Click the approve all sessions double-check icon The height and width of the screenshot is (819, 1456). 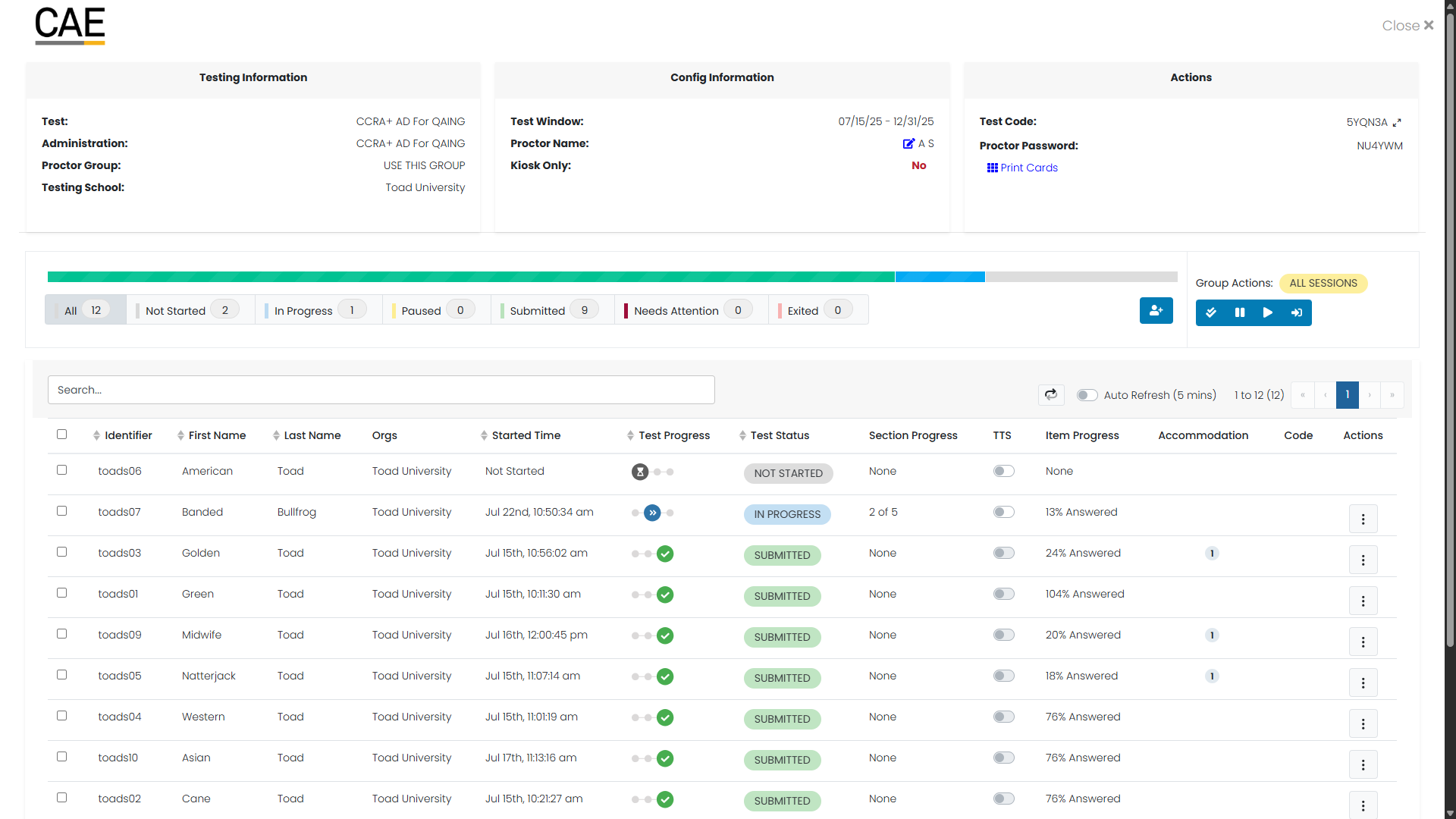click(1211, 312)
